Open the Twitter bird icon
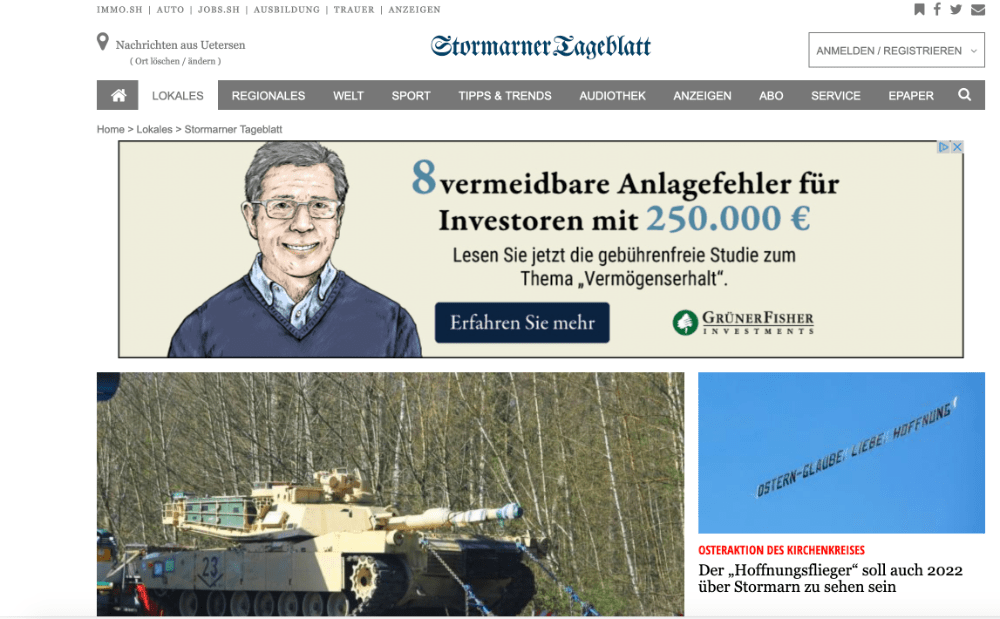Image resolution: width=1000 pixels, height=619 pixels. coord(955,9)
